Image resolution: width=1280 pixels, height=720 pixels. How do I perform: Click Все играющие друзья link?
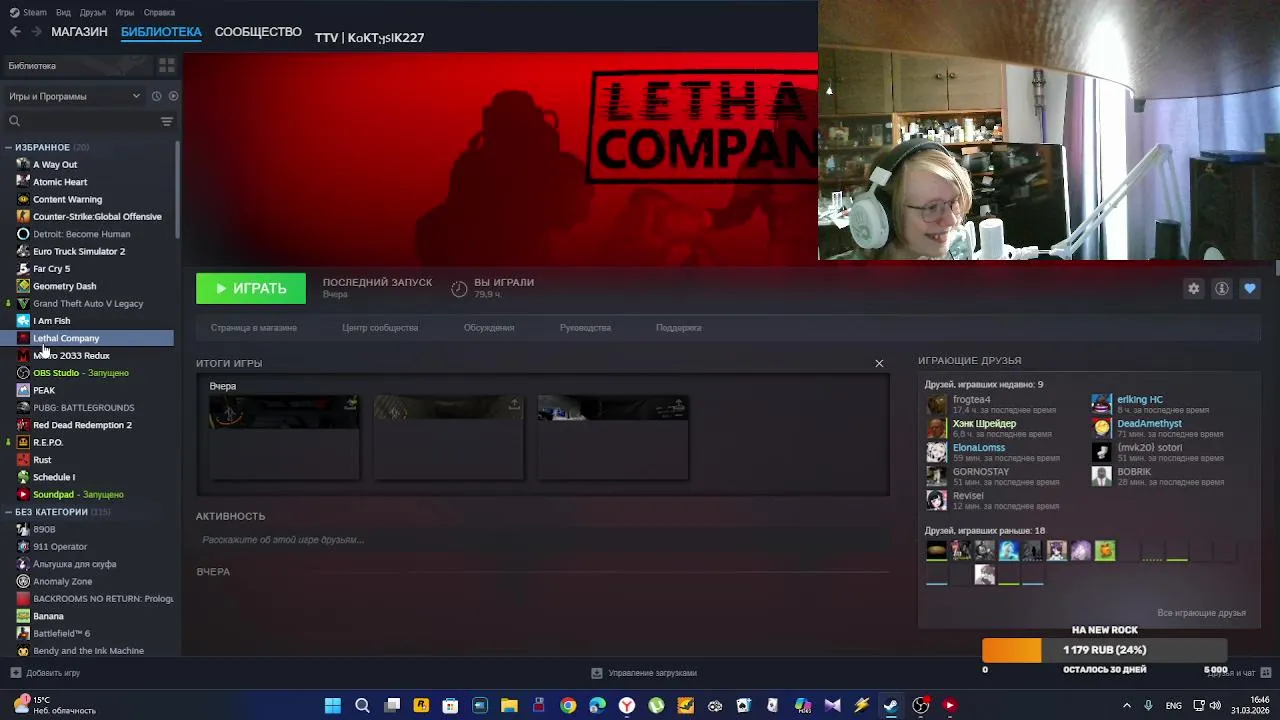pyautogui.click(x=1201, y=613)
